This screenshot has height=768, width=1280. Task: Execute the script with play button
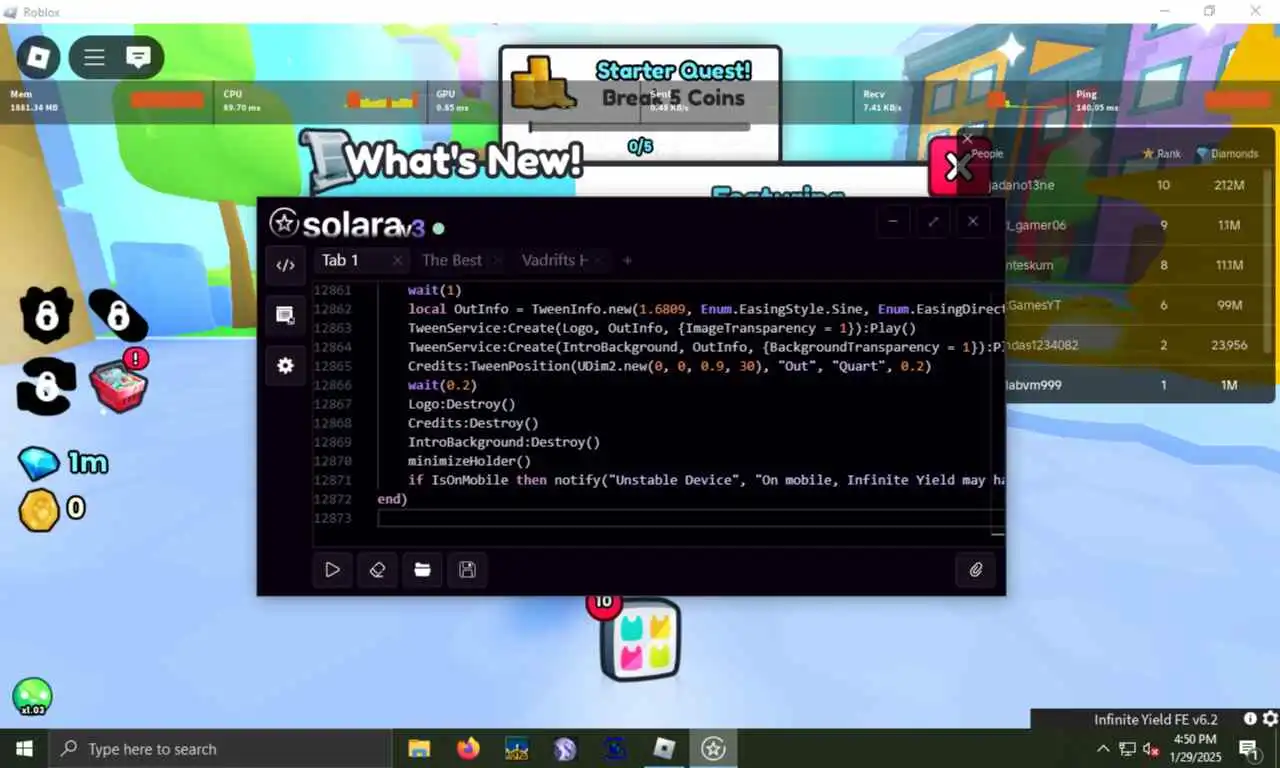point(332,570)
